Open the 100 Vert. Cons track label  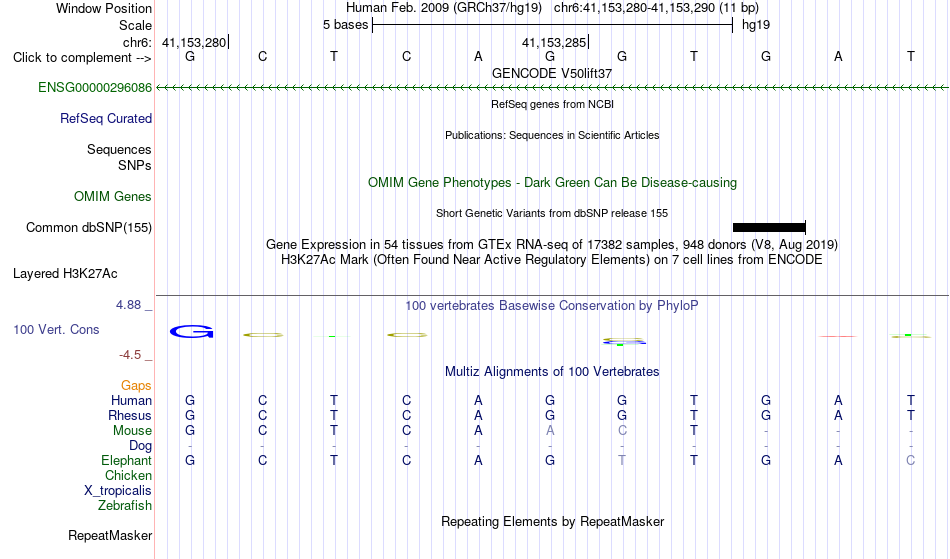pos(56,329)
